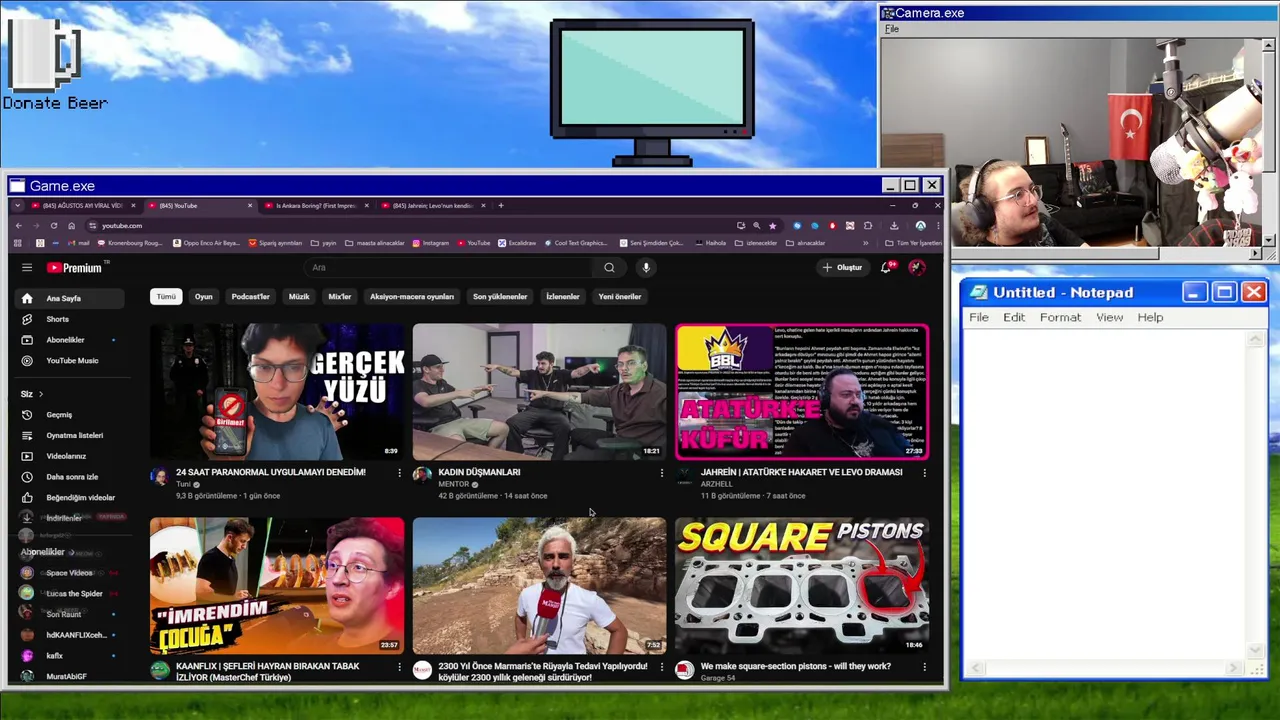
Task: Select the Son yüklenenler filter chip
Action: 500,296
